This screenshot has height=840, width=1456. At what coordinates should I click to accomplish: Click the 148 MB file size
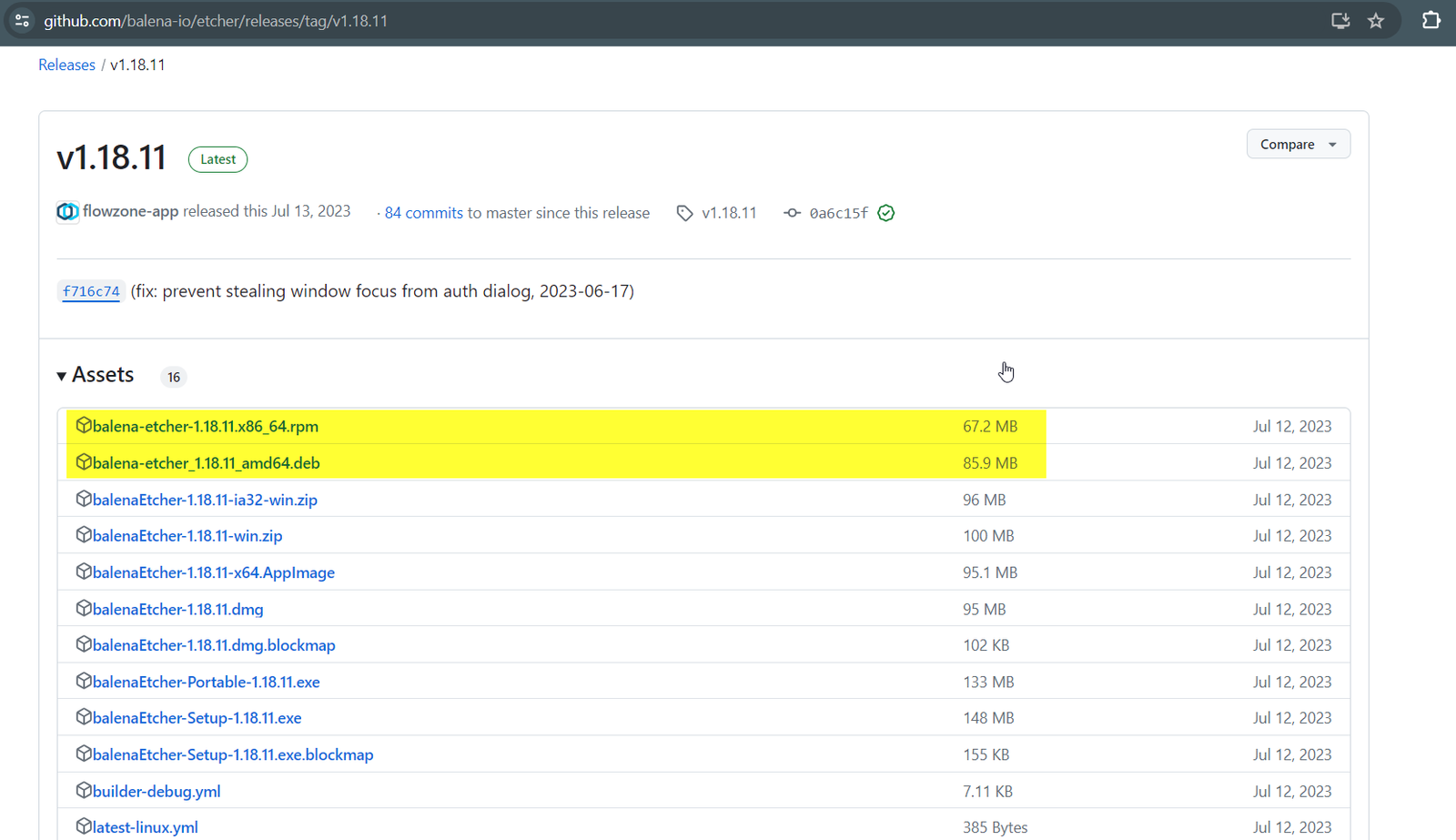pyautogui.click(x=988, y=718)
